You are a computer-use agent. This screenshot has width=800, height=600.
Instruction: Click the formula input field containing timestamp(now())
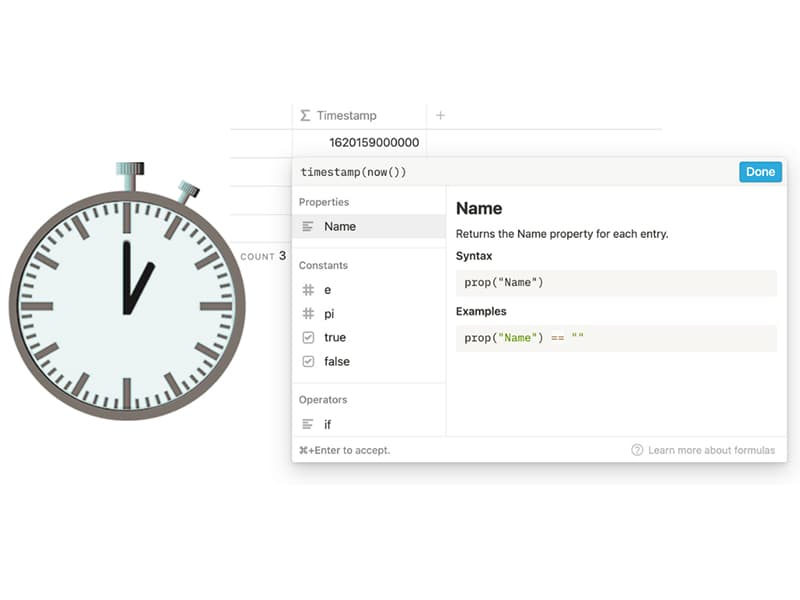(515, 172)
